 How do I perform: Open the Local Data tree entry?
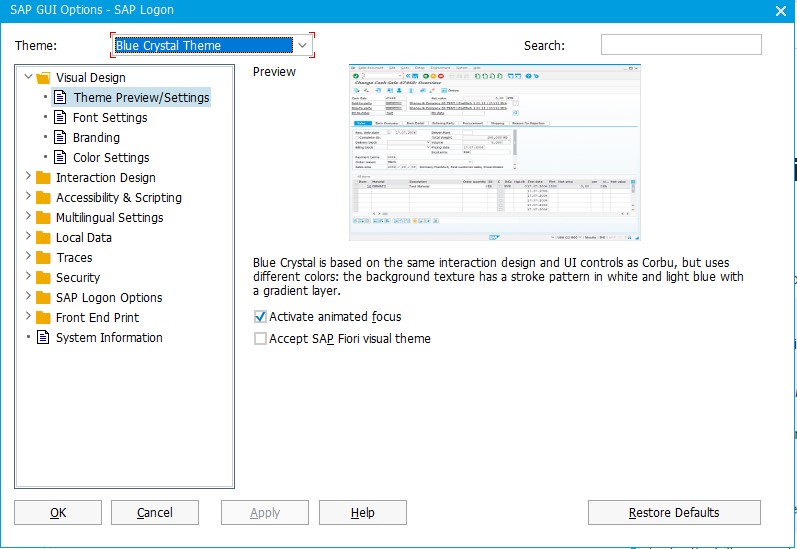84,238
